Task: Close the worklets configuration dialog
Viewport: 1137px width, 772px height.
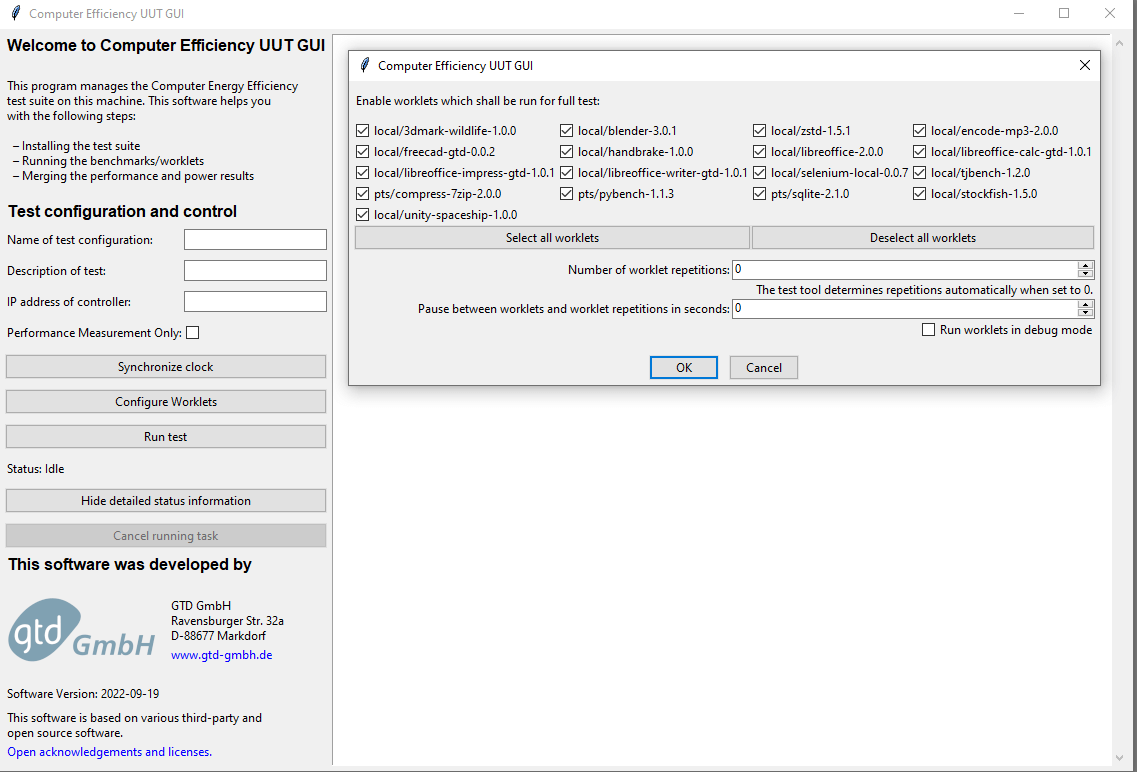Action: [x=1085, y=65]
